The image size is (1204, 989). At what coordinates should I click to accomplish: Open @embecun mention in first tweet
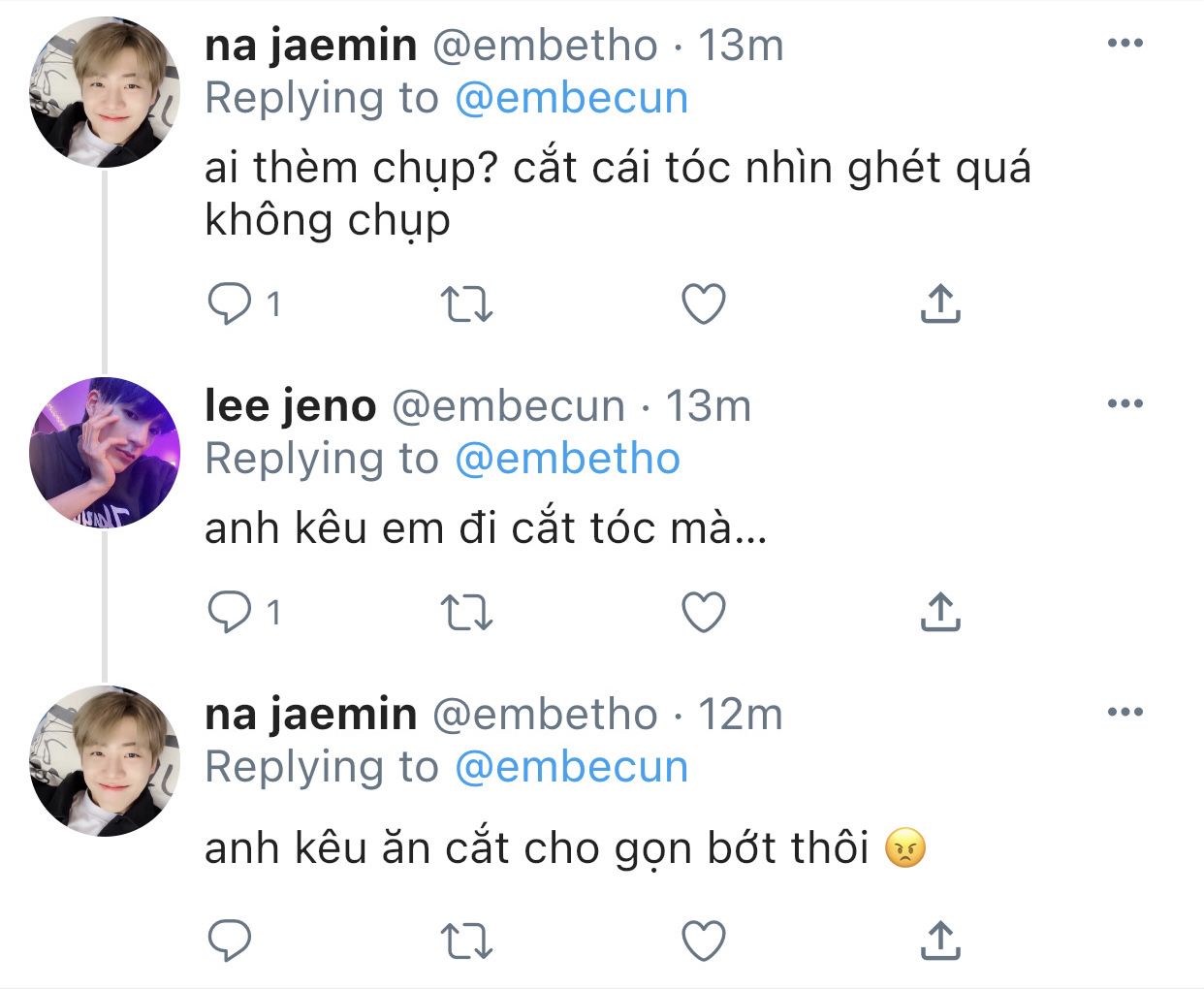coord(571,98)
